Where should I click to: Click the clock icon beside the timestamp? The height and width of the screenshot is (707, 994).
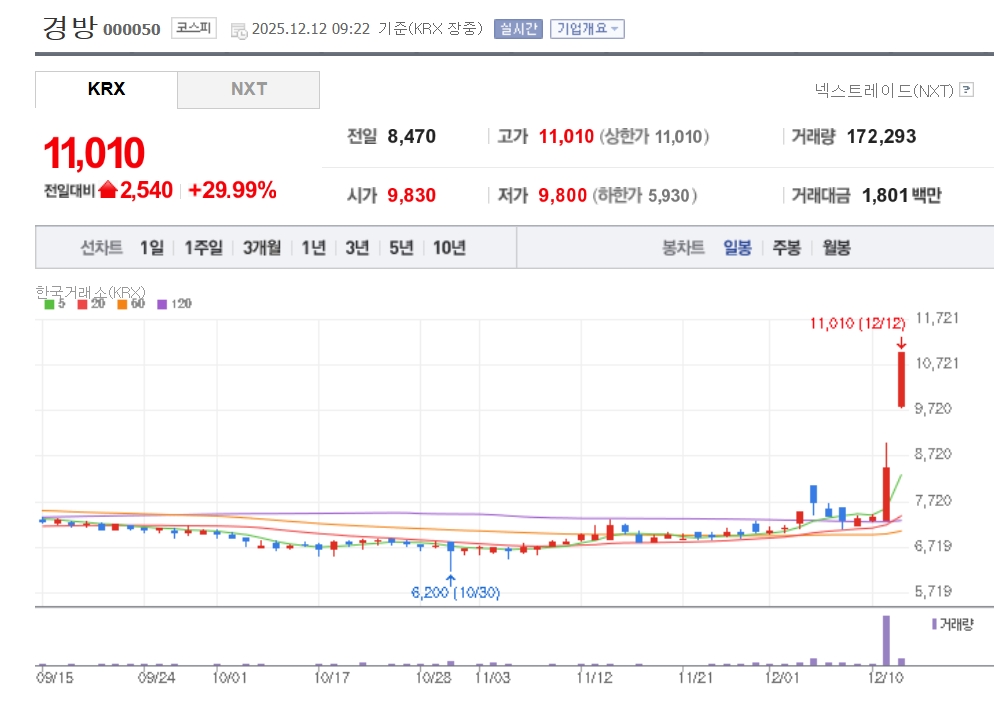239,30
